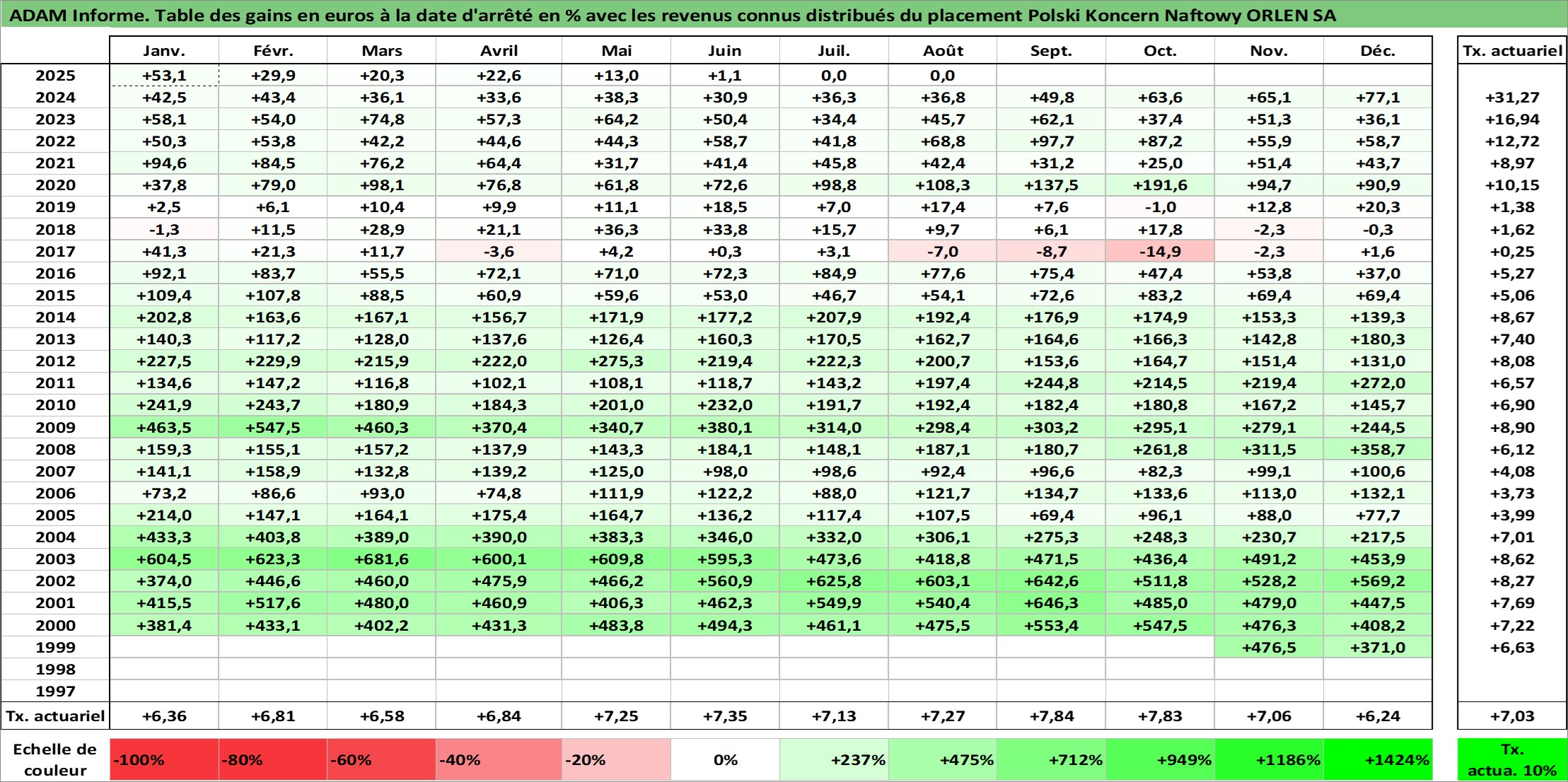
Task: Select the -14,9 cell in October 2017
Action: point(1160,252)
